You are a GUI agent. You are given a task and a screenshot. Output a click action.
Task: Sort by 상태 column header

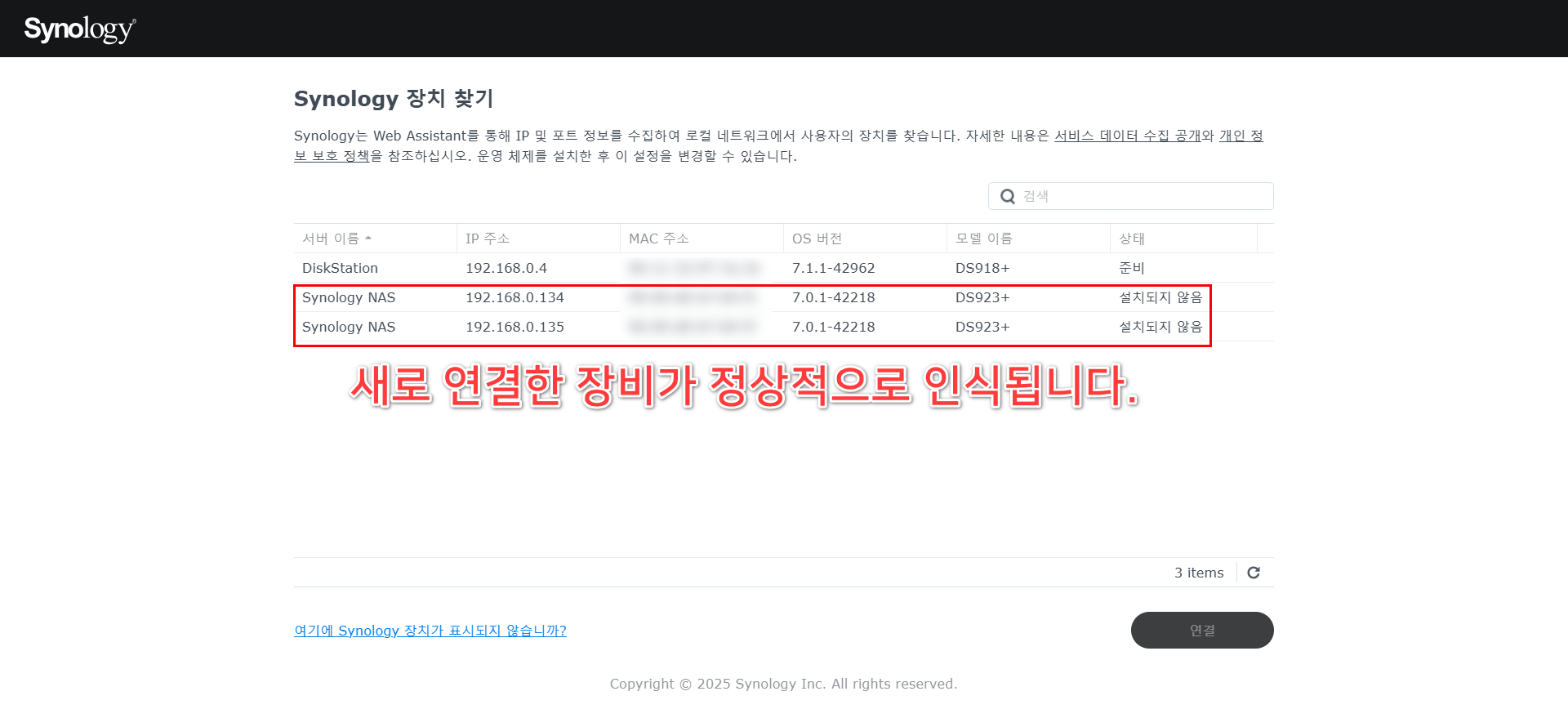click(1183, 239)
